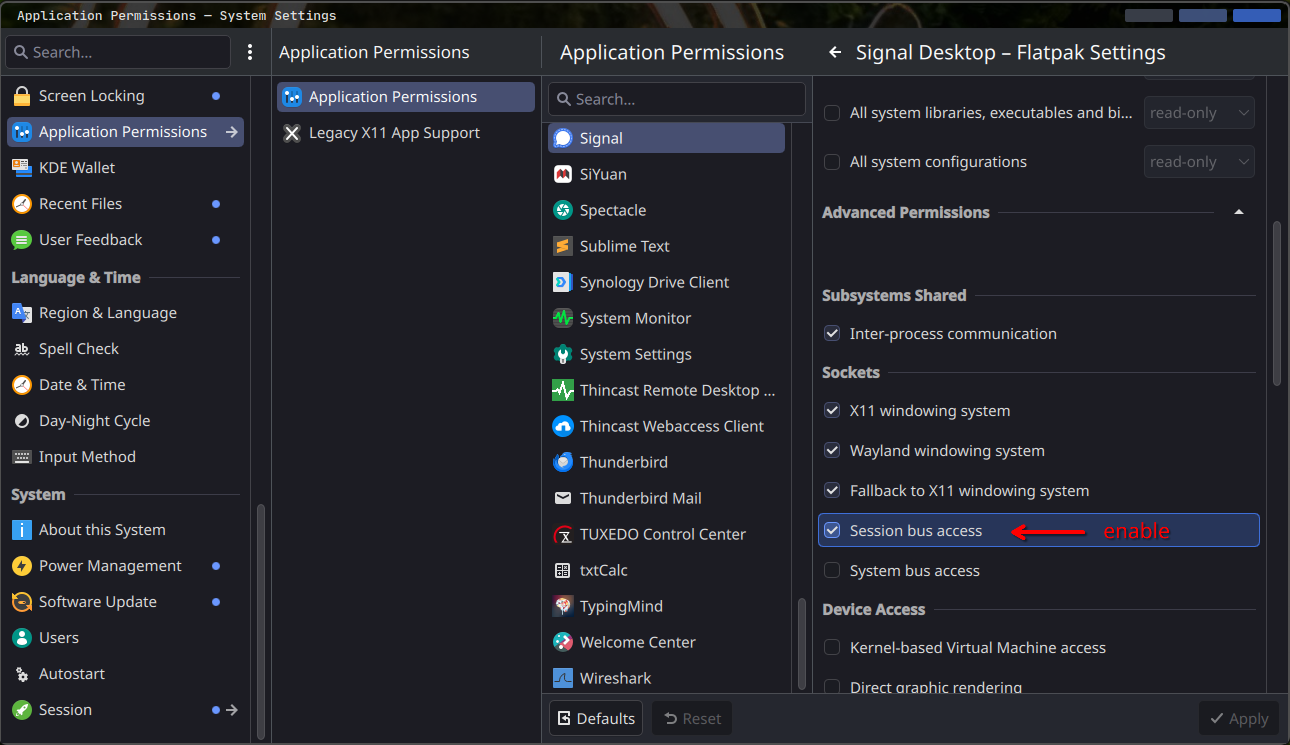This screenshot has height=745, width=1290.
Task: Open Legacy X11 App Support page
Action: pos(394,133)
